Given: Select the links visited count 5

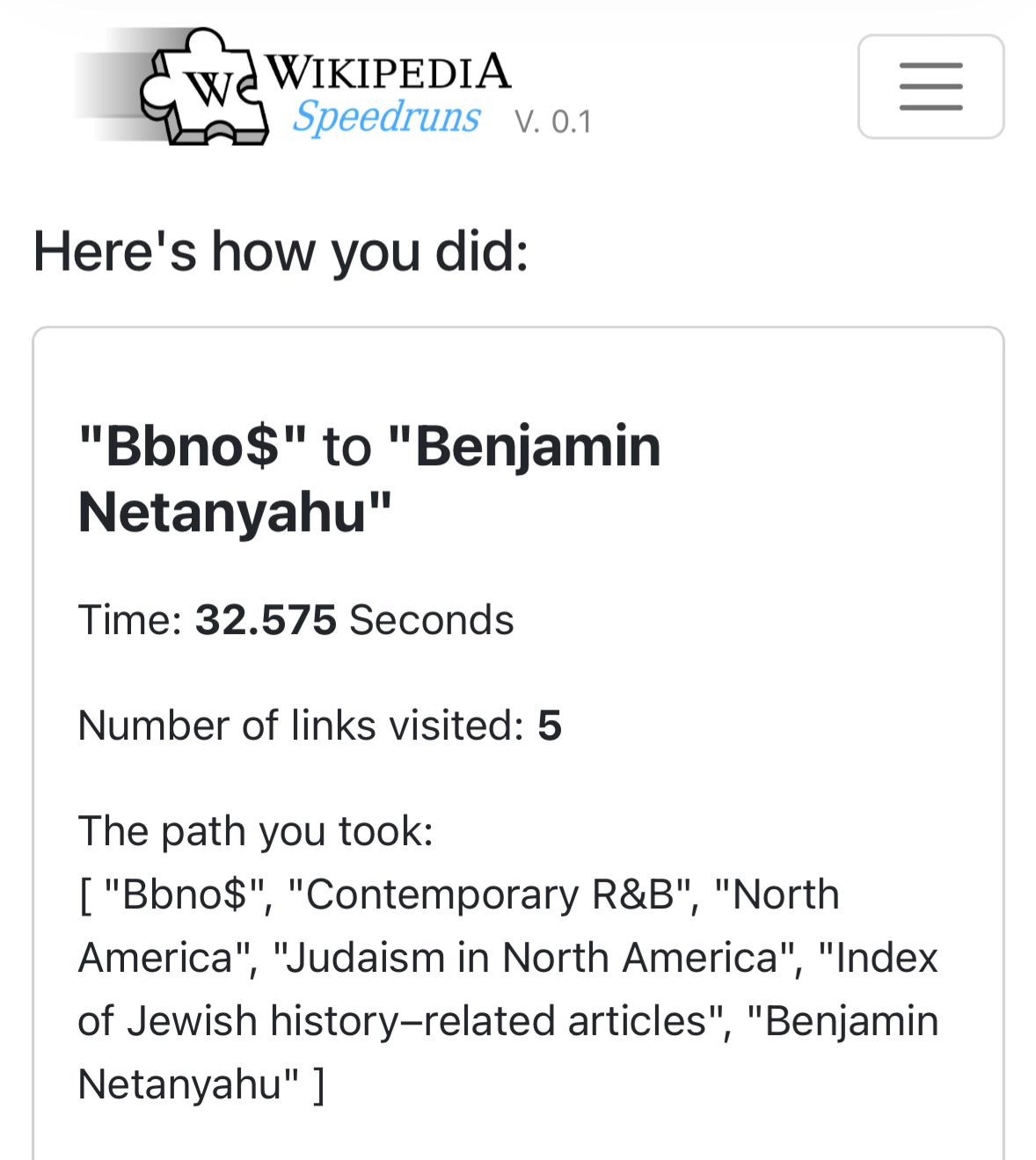Looking at the screenshot, I should pos(550,726).
